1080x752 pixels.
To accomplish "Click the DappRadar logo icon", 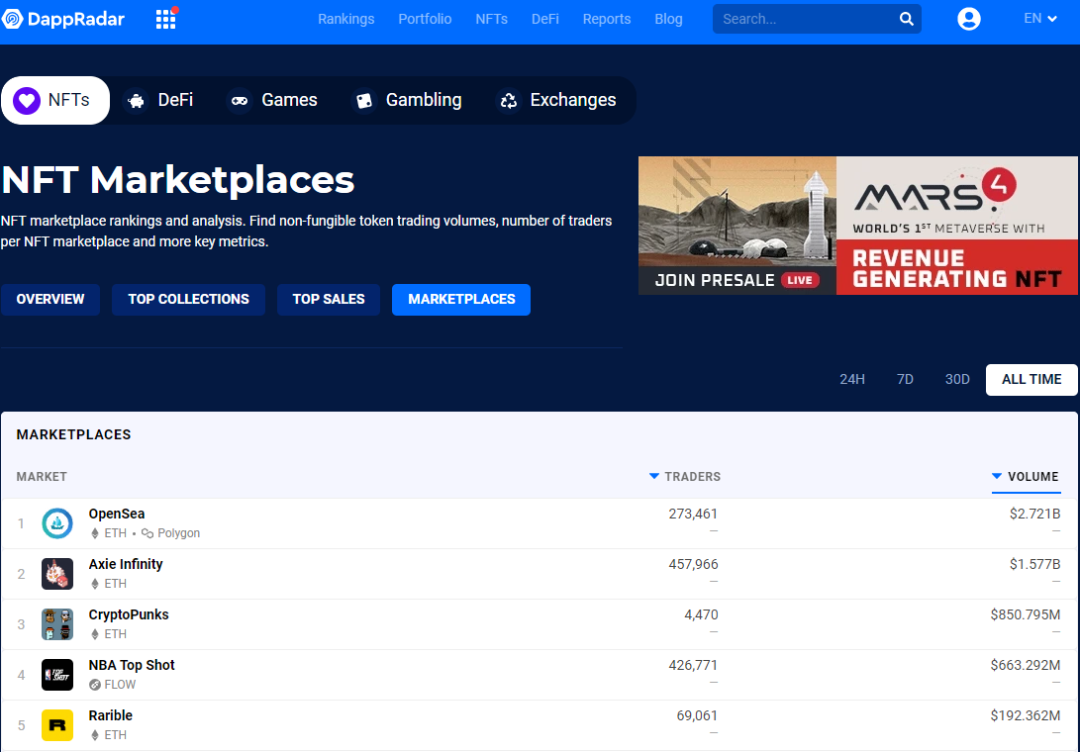I will (13, 19).
